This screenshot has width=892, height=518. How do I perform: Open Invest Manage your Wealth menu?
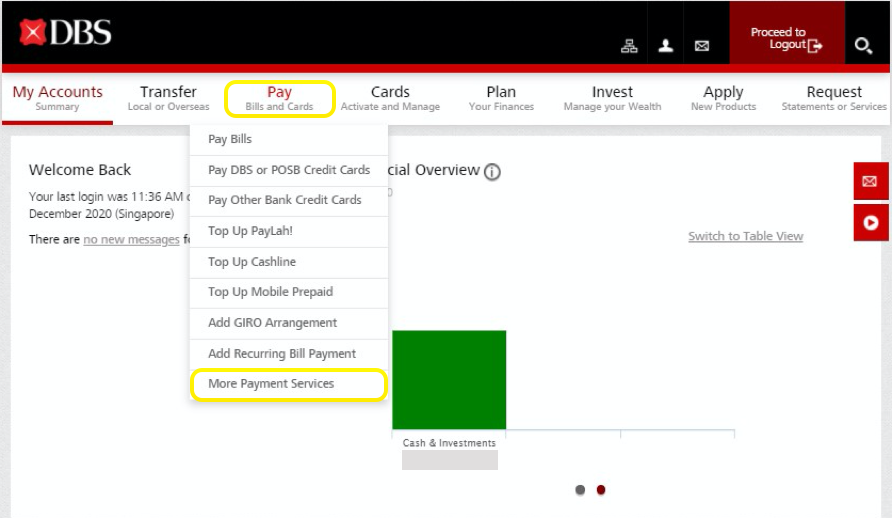pos(612,98)
